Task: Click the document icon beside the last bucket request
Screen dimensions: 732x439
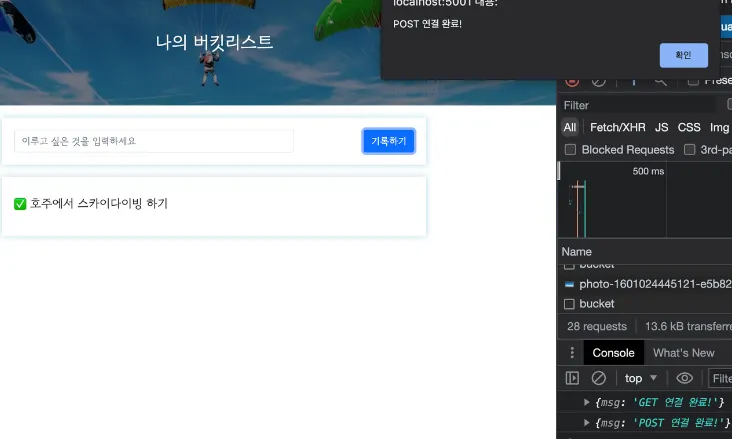Action: click(x=569, y=304)
